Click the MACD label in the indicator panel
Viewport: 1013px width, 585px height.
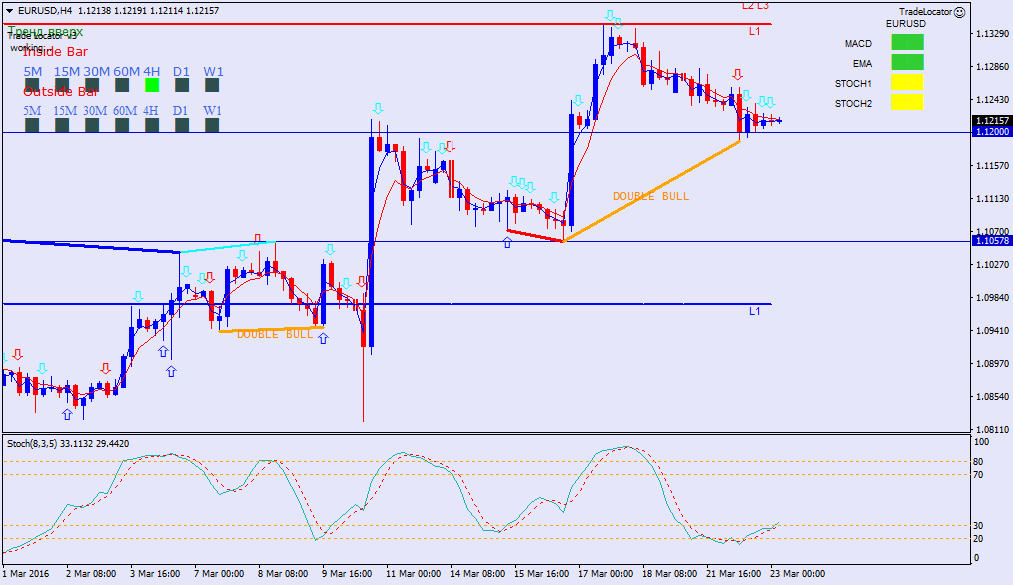[x=858, y=43]
